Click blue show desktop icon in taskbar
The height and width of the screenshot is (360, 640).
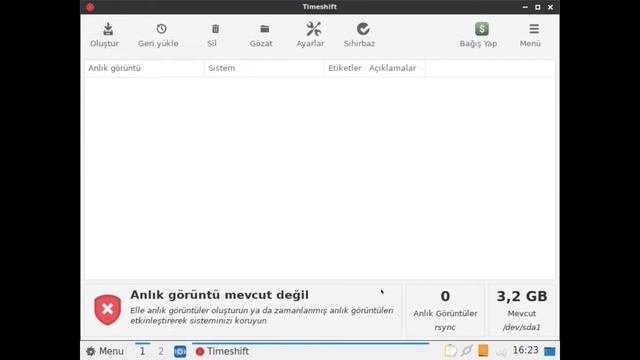click(180, 351)
